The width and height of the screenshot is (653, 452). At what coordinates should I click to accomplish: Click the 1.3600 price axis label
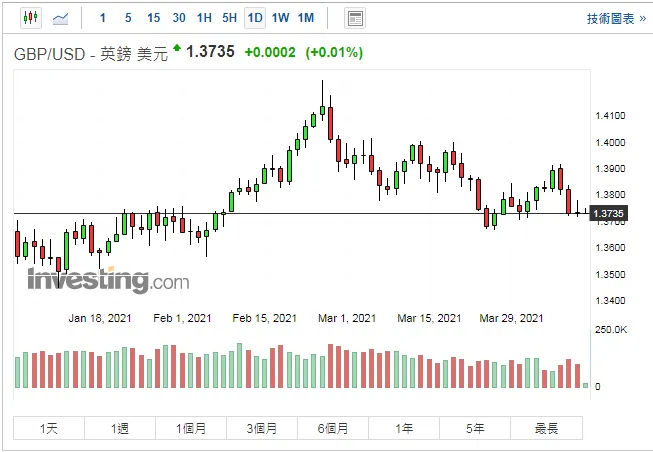(611, 247)
